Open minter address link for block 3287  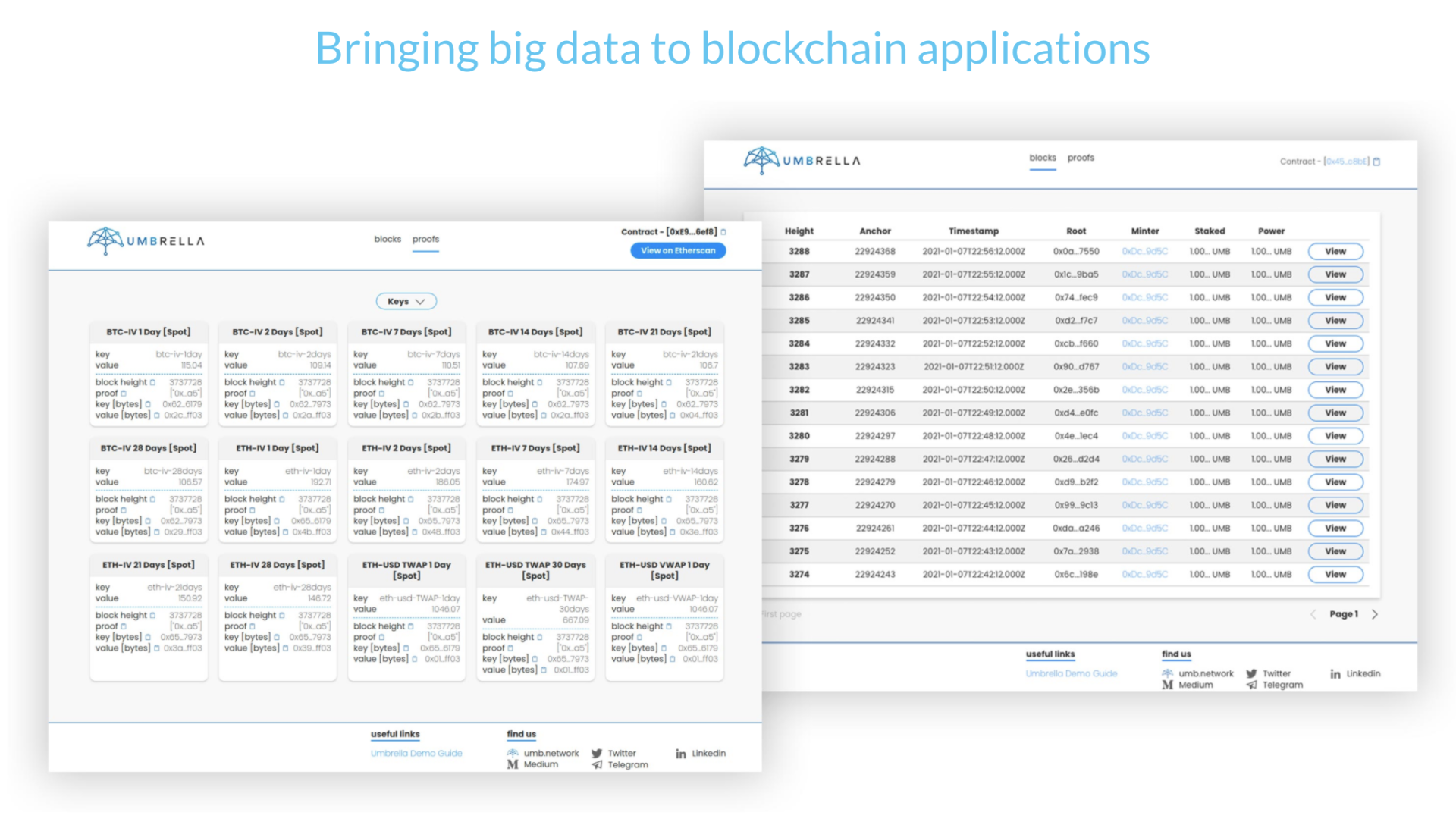(x=1145, y=274)
